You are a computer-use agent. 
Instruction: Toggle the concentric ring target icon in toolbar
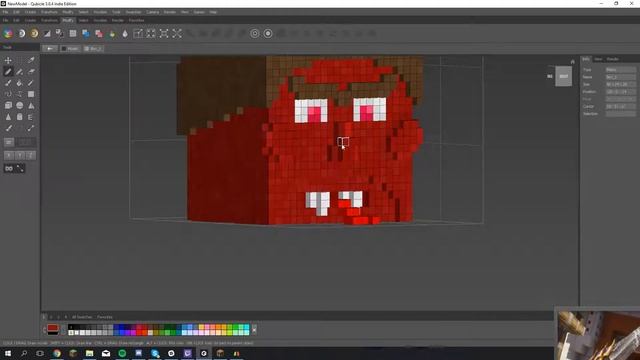[x=255, y=33]
